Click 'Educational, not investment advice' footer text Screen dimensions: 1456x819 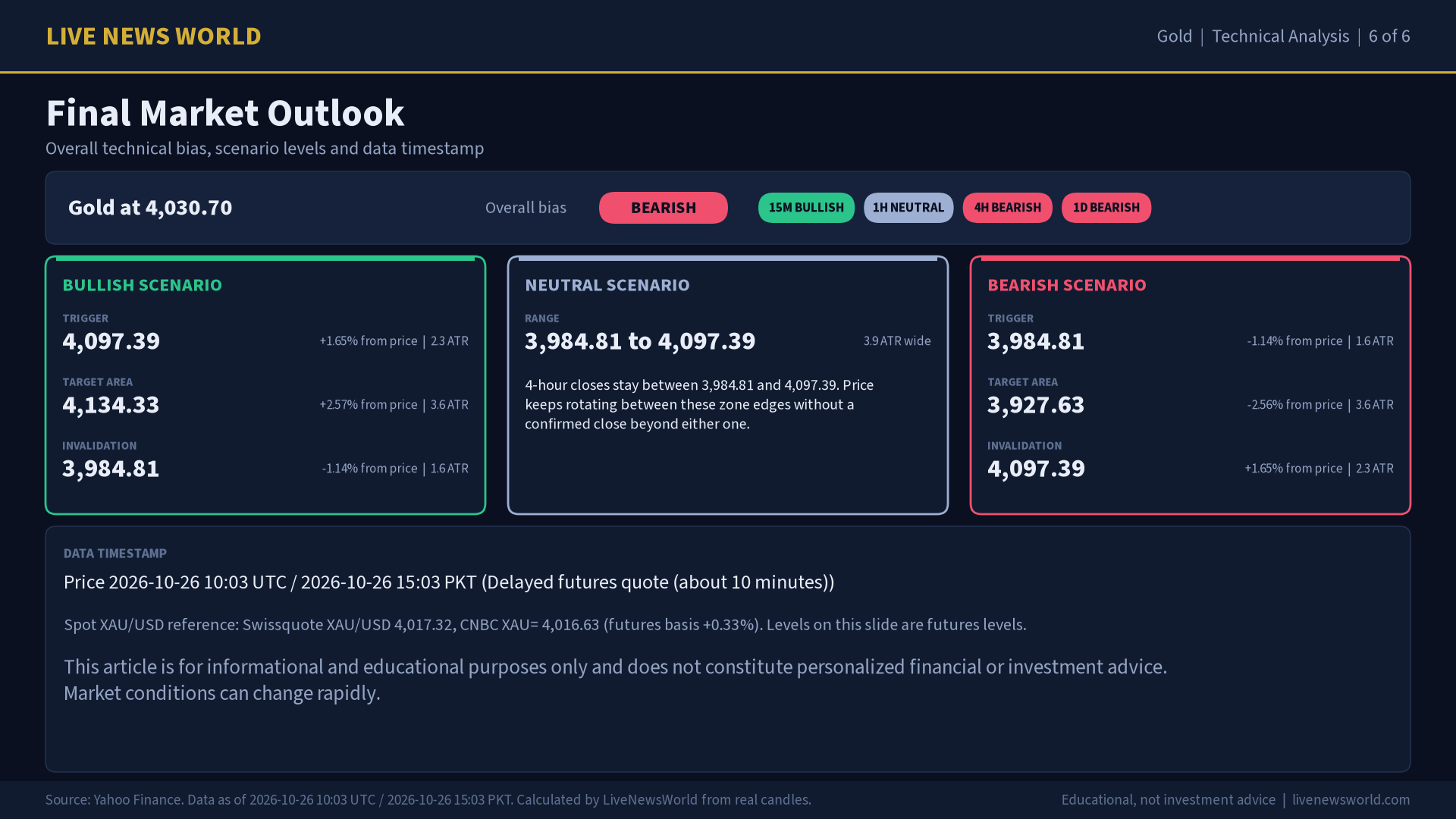[x=1169, y=800]
